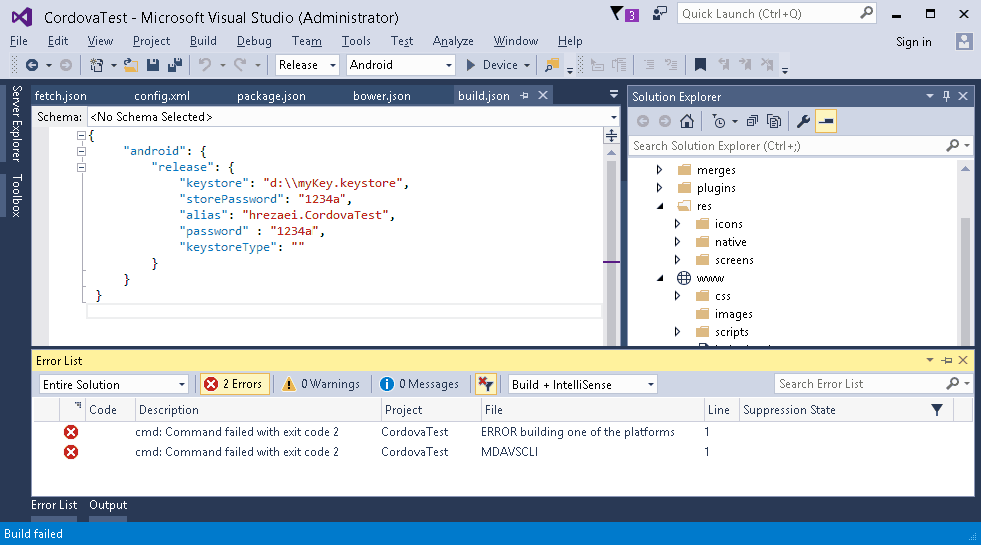The image size is (981, 545).
Task: Click the Undo toolbar icon
Action: 205,64
